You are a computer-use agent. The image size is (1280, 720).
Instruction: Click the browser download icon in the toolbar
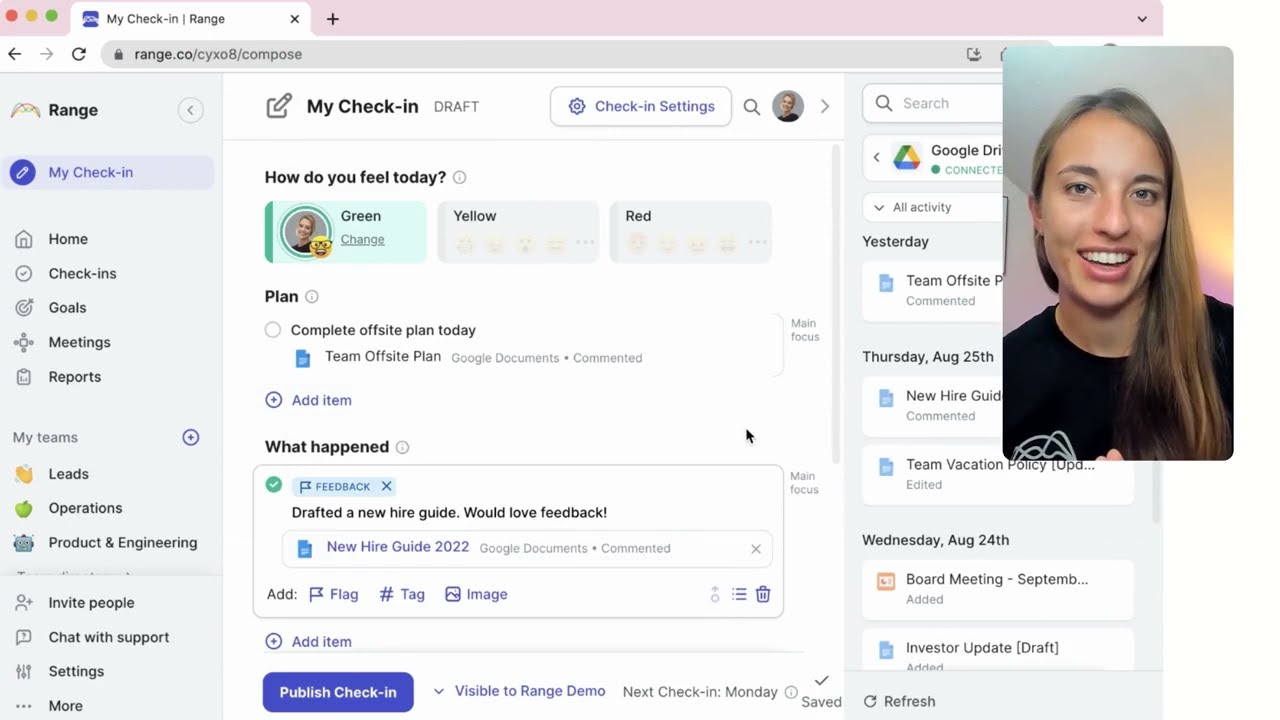974,54
